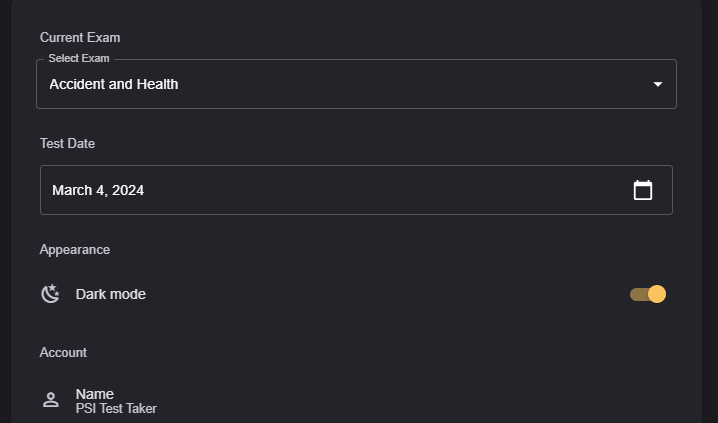Click blank space in the Dark mode row
Viewport: 718px width, 423px height.
pos(380,294)
